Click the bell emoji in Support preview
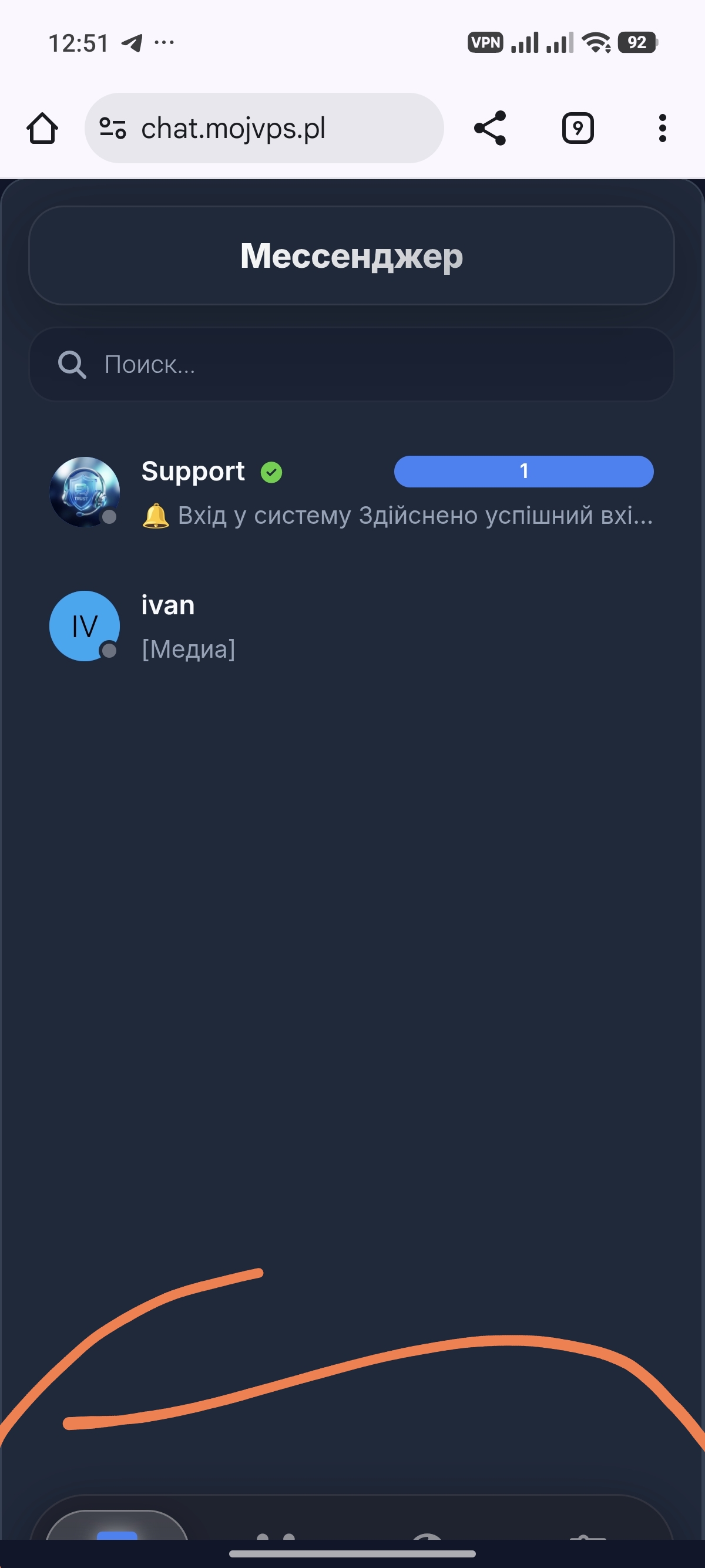This screenshot has width=705, height=1568. coord(155,516)
